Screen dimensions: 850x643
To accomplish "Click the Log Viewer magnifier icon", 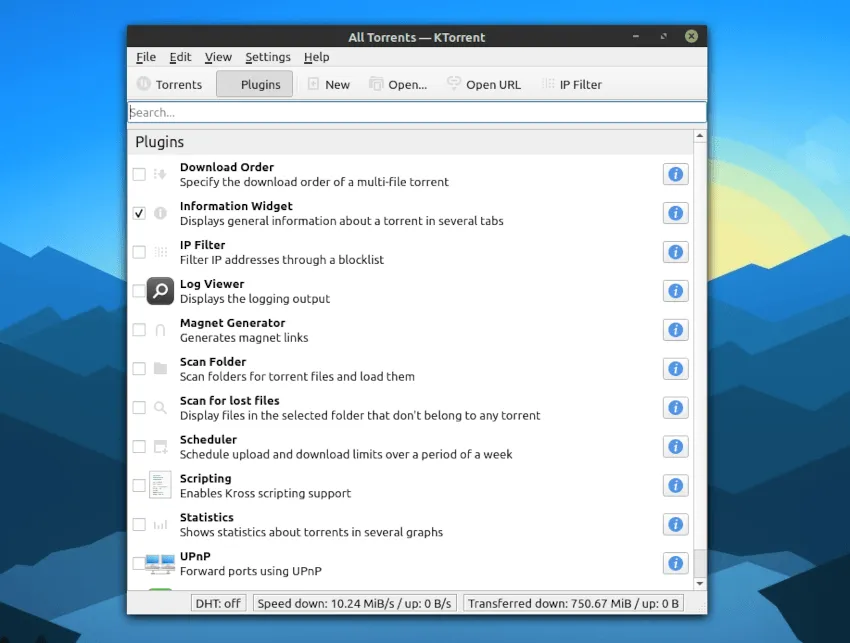I will pos(160,291).
